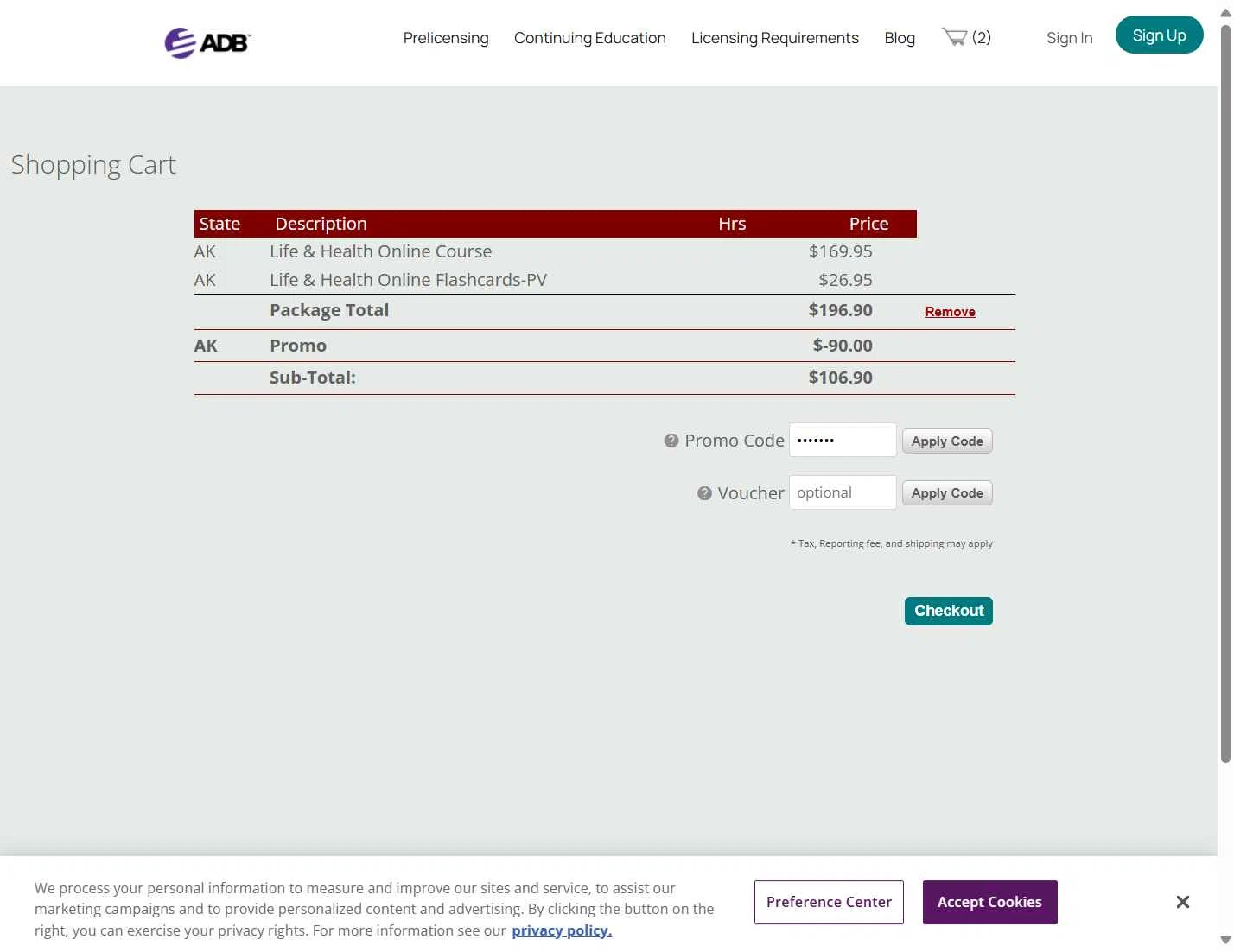This screenshot has height=952, width=1234.
Task: Click the $196.90 package total amount
Action: point(840,310)
